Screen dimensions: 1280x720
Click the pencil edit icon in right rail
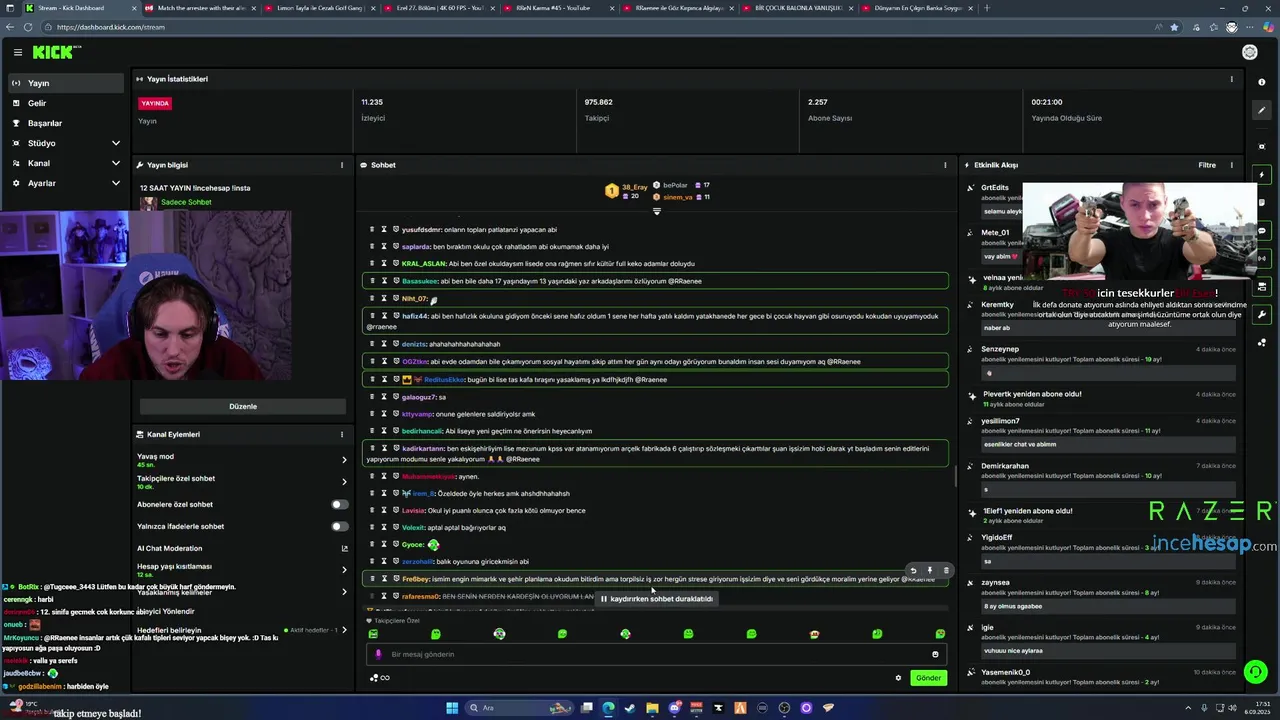pos(1262,110)
